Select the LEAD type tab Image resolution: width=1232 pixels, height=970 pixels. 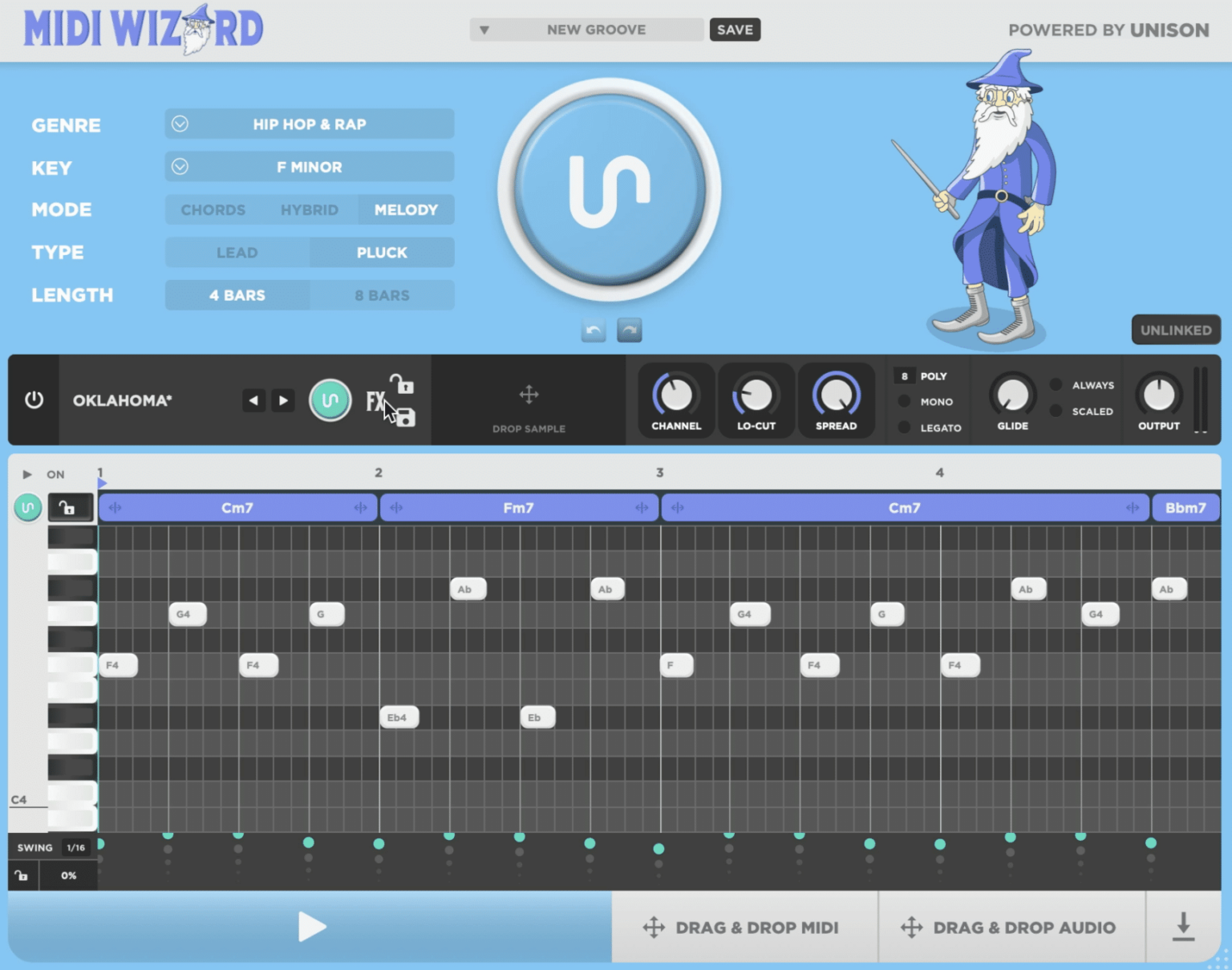[237, 252]
